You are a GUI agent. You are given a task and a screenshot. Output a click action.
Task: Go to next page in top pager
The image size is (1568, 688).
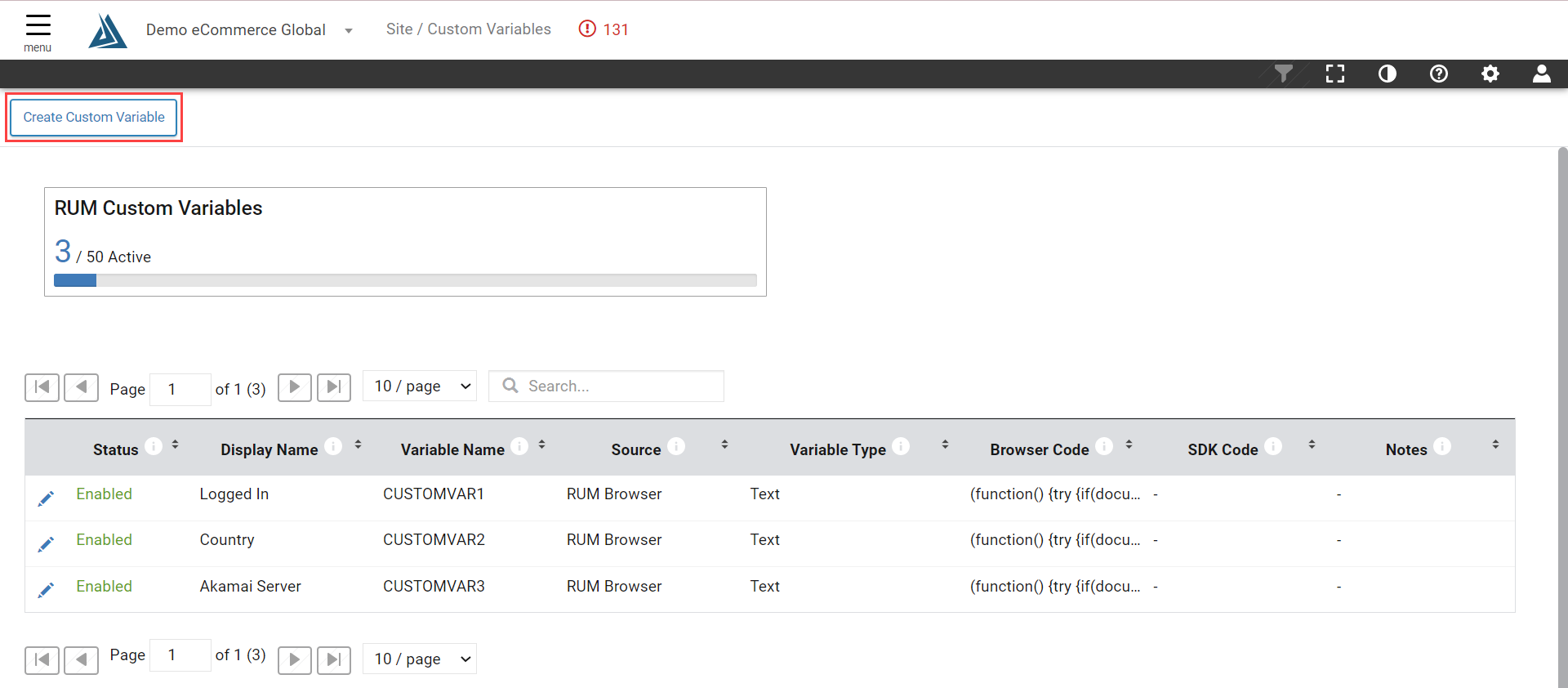[x=295, y=387]
